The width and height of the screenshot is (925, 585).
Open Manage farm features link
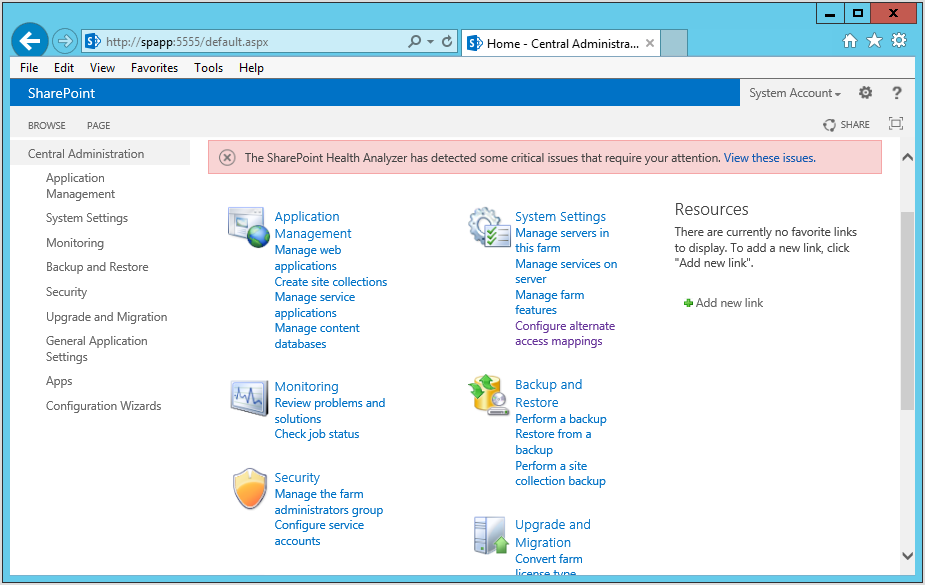(x=549, y=302)
